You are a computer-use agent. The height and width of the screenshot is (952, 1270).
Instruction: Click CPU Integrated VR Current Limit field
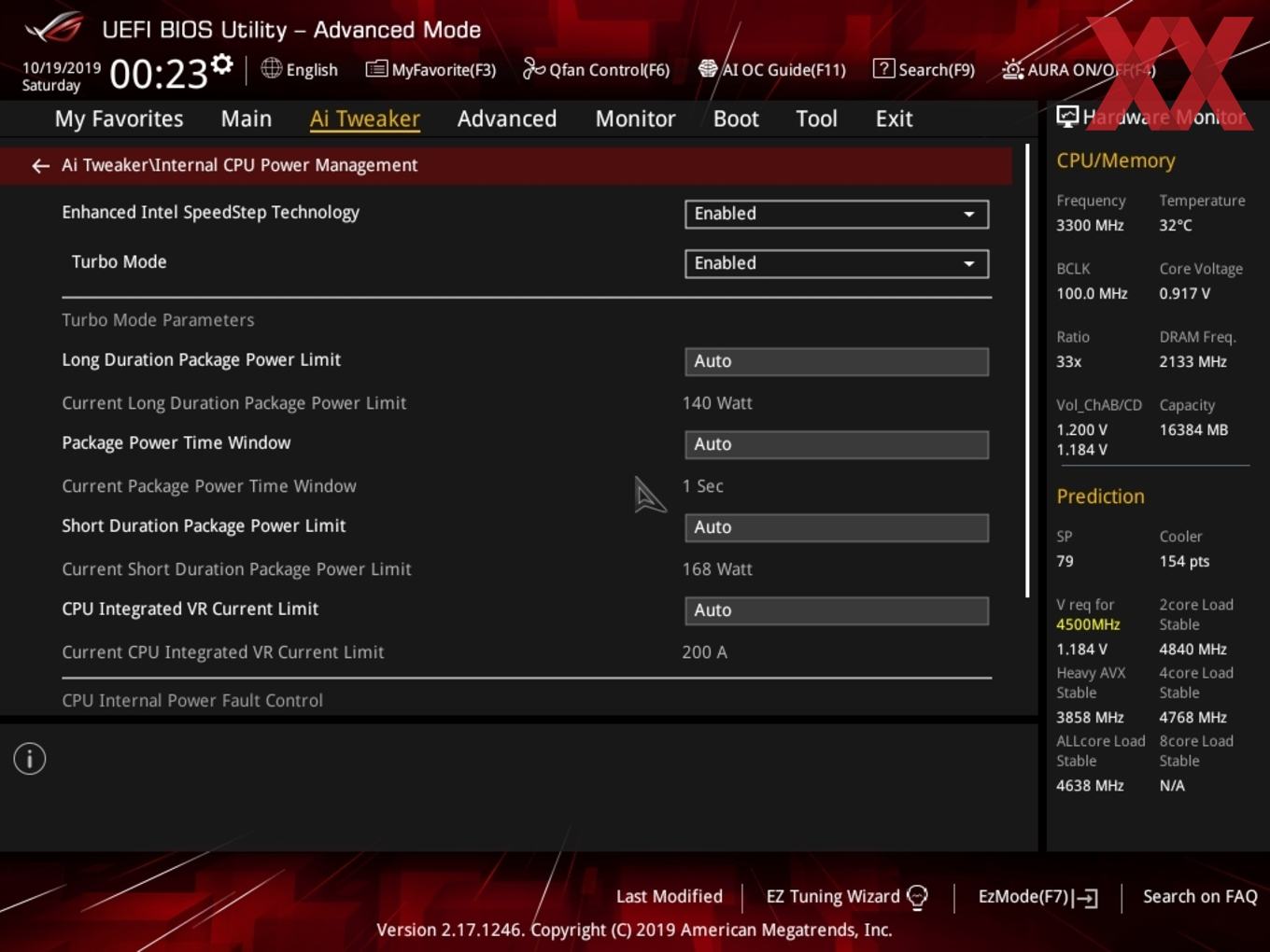837,610
